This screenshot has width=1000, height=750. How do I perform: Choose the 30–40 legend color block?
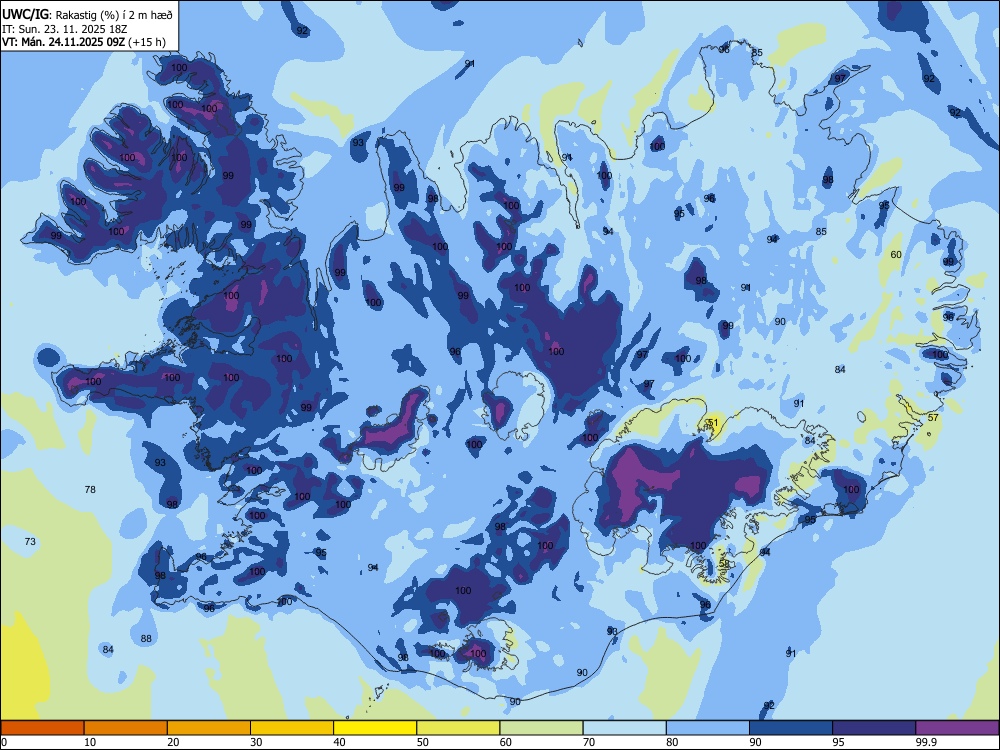click(x=292, y=728)
